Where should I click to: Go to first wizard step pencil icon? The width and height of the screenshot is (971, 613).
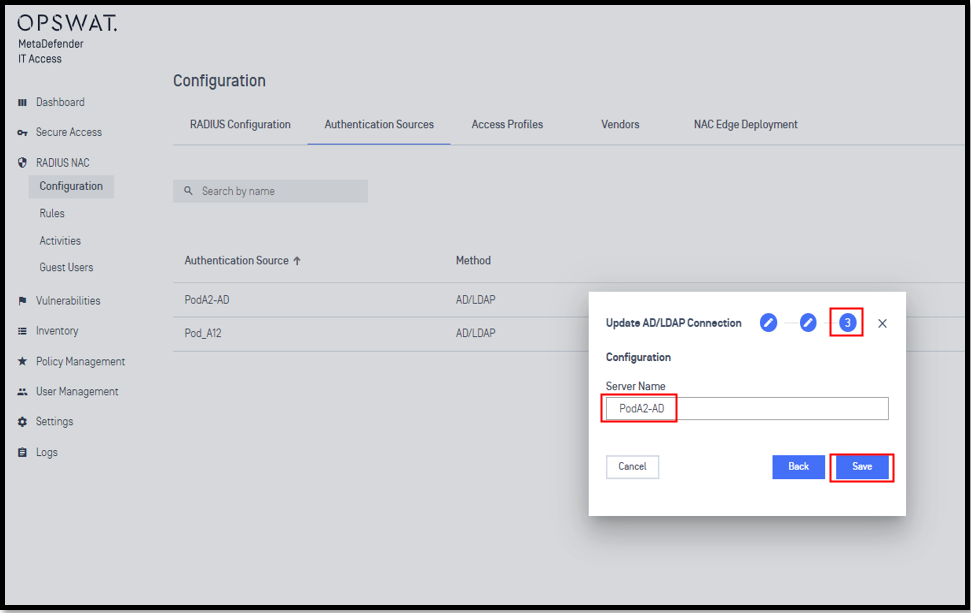pyautogui.click(x=769, y=323)
